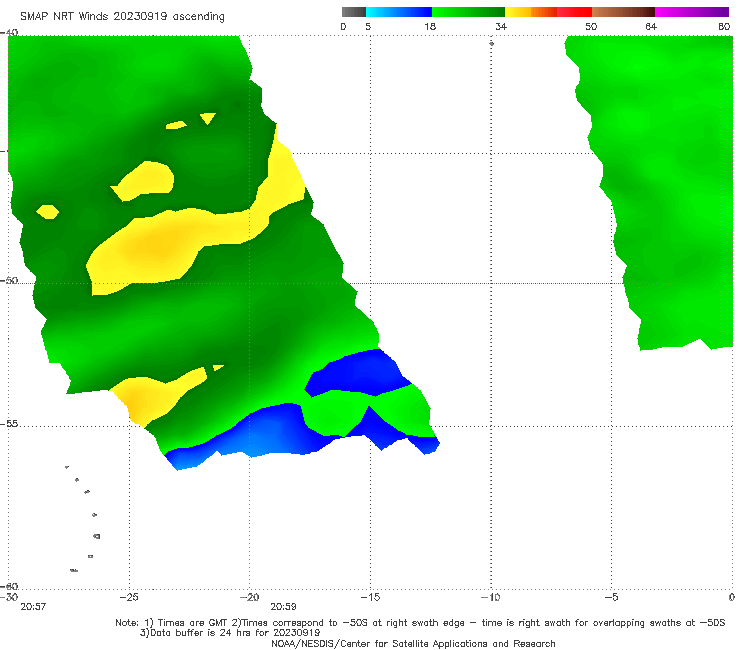Click the note "3)Data buffer is 24 hrs for 20230919"
This screenshot has height=650, width=740.
click(x=230, y=633)
